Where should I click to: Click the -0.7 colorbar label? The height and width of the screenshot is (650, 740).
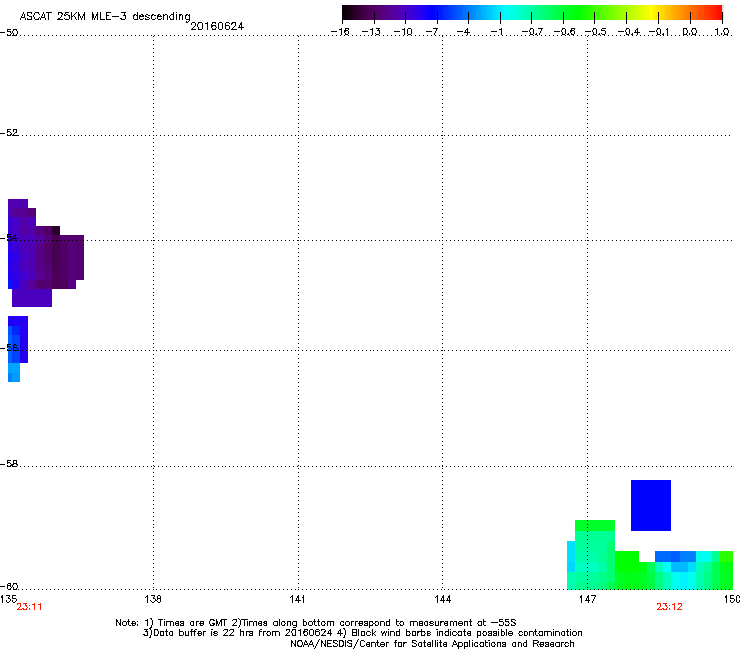532,32
